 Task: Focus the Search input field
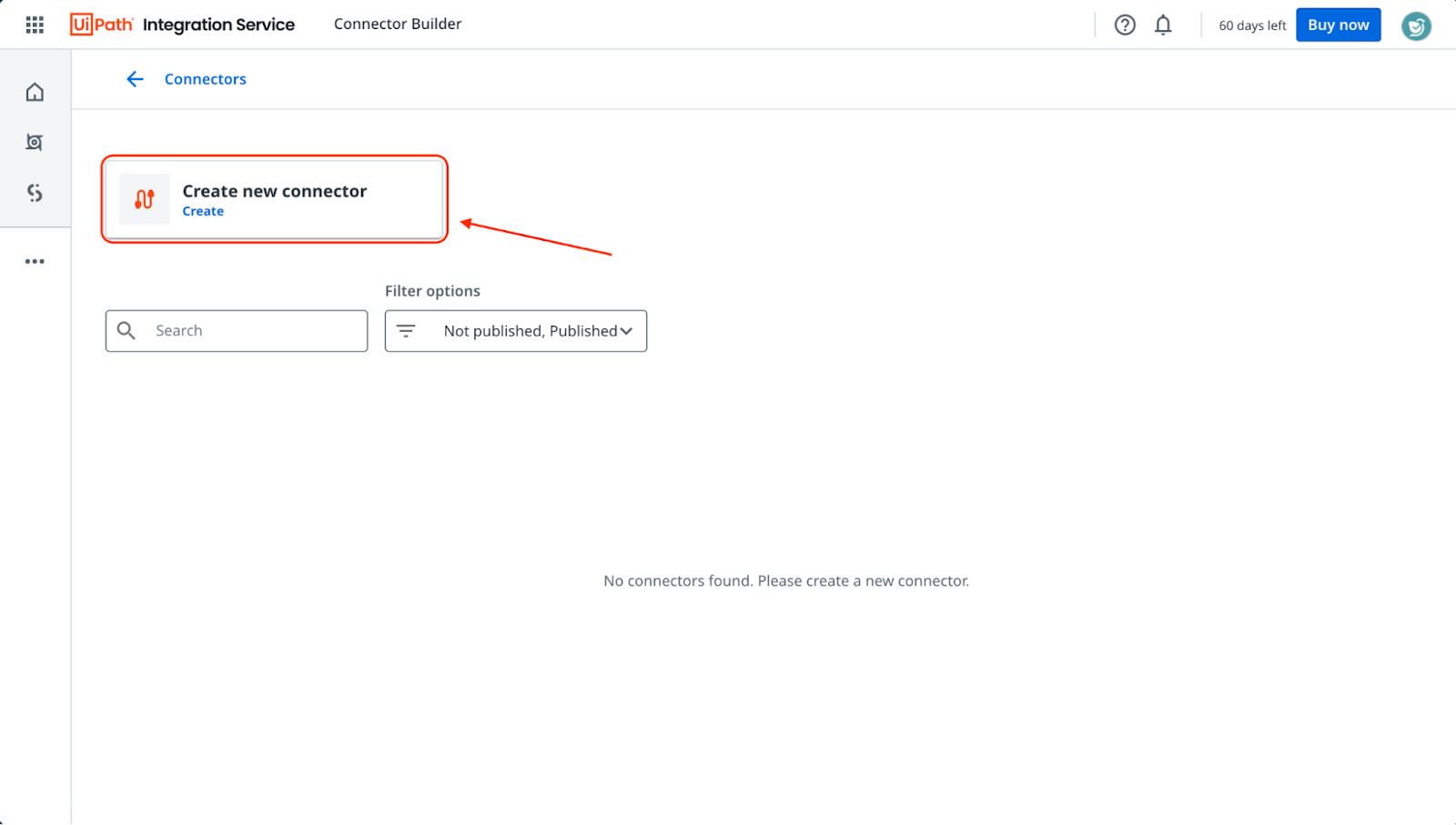255,331
